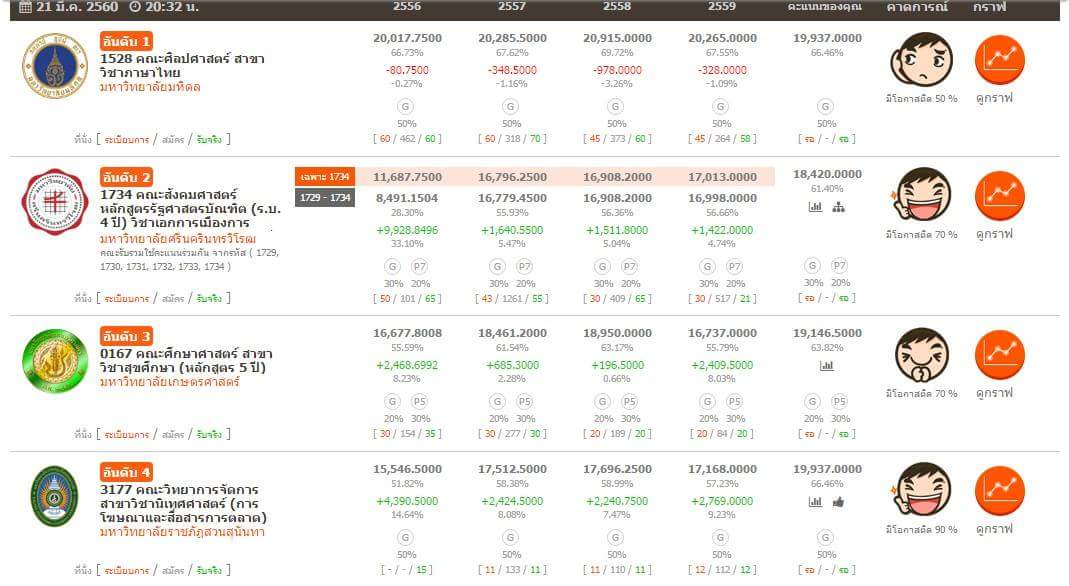Click the G icon under 20,017.7500
The height and width of the screenshot is (586, 1069).
(406, 107)
